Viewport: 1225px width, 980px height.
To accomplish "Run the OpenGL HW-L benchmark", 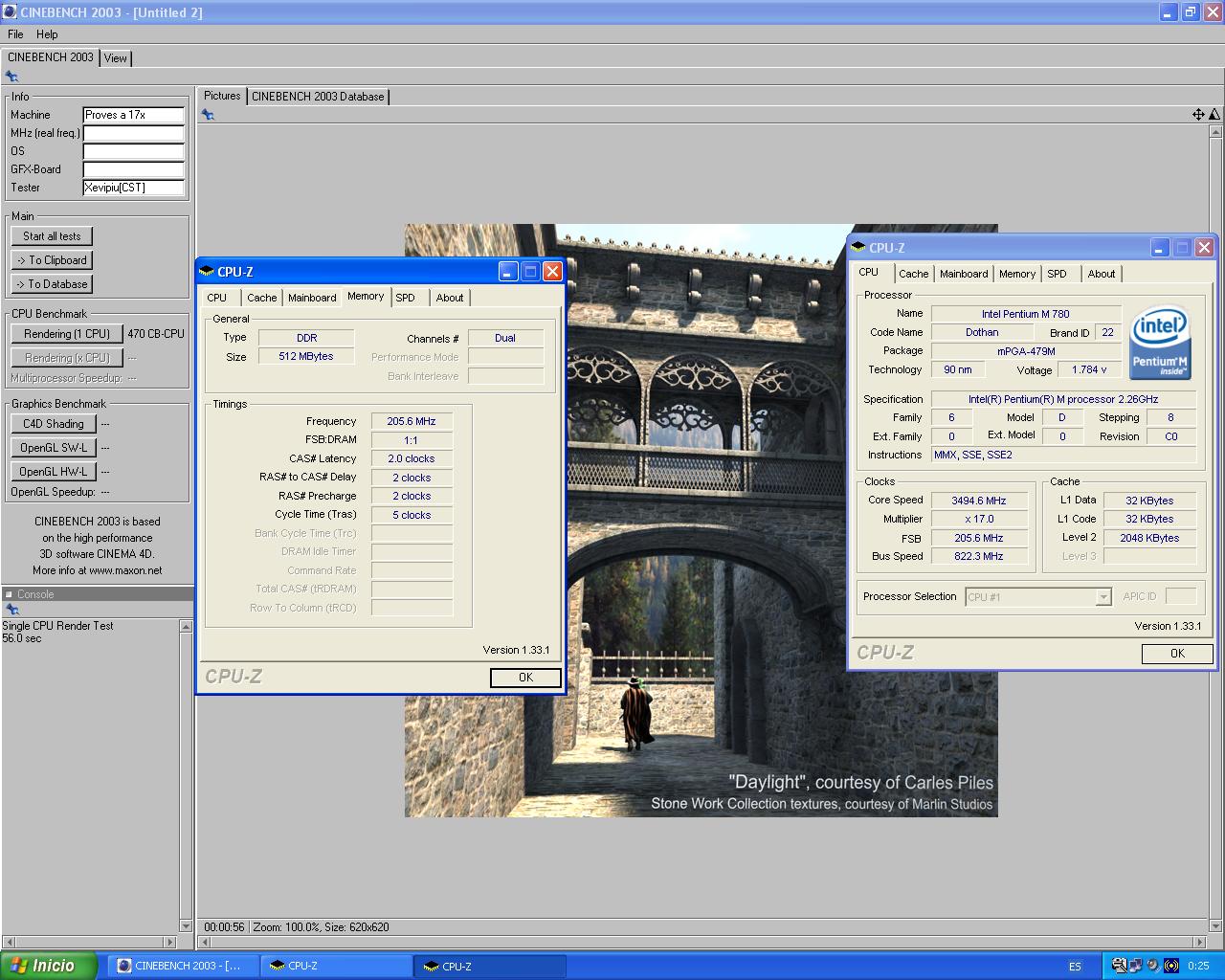I will pyautogui.click(x=54, y=472).
